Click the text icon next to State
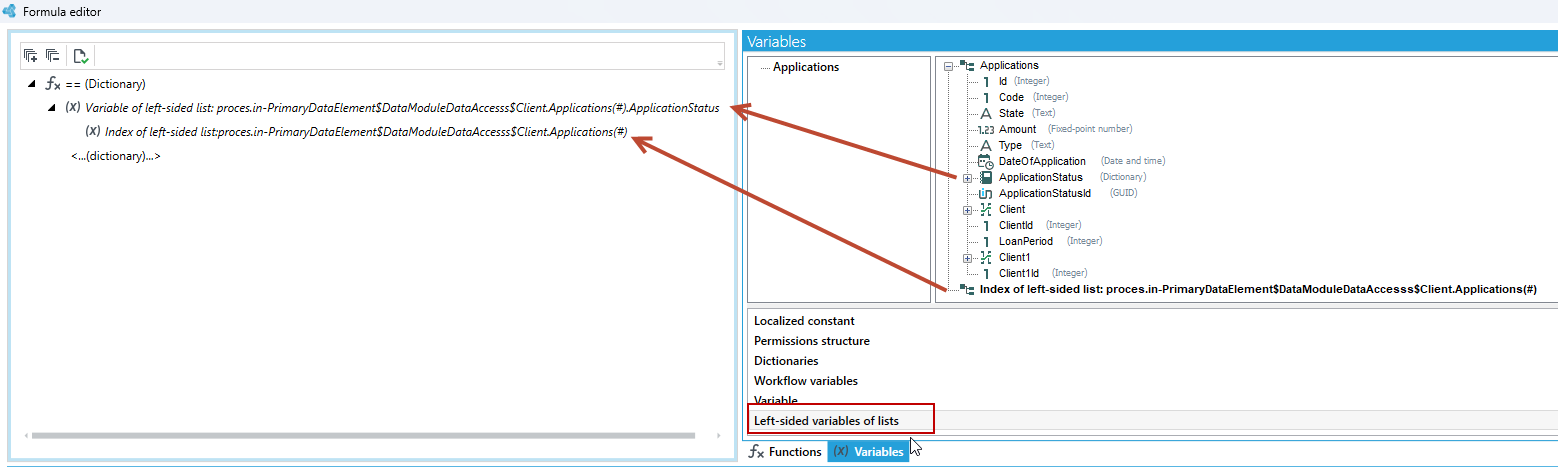The image size is (1558, 467). click(986, 113)
